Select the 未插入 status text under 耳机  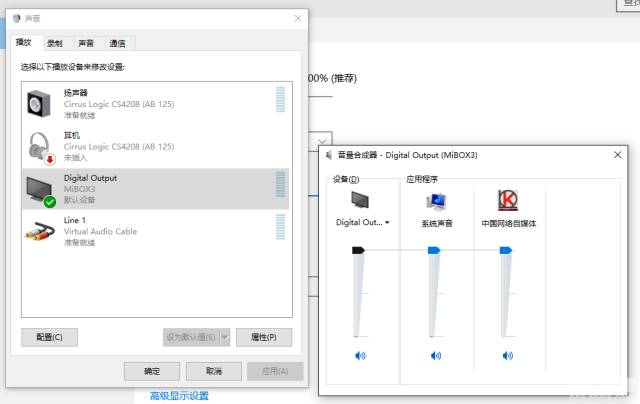[75, 158]
